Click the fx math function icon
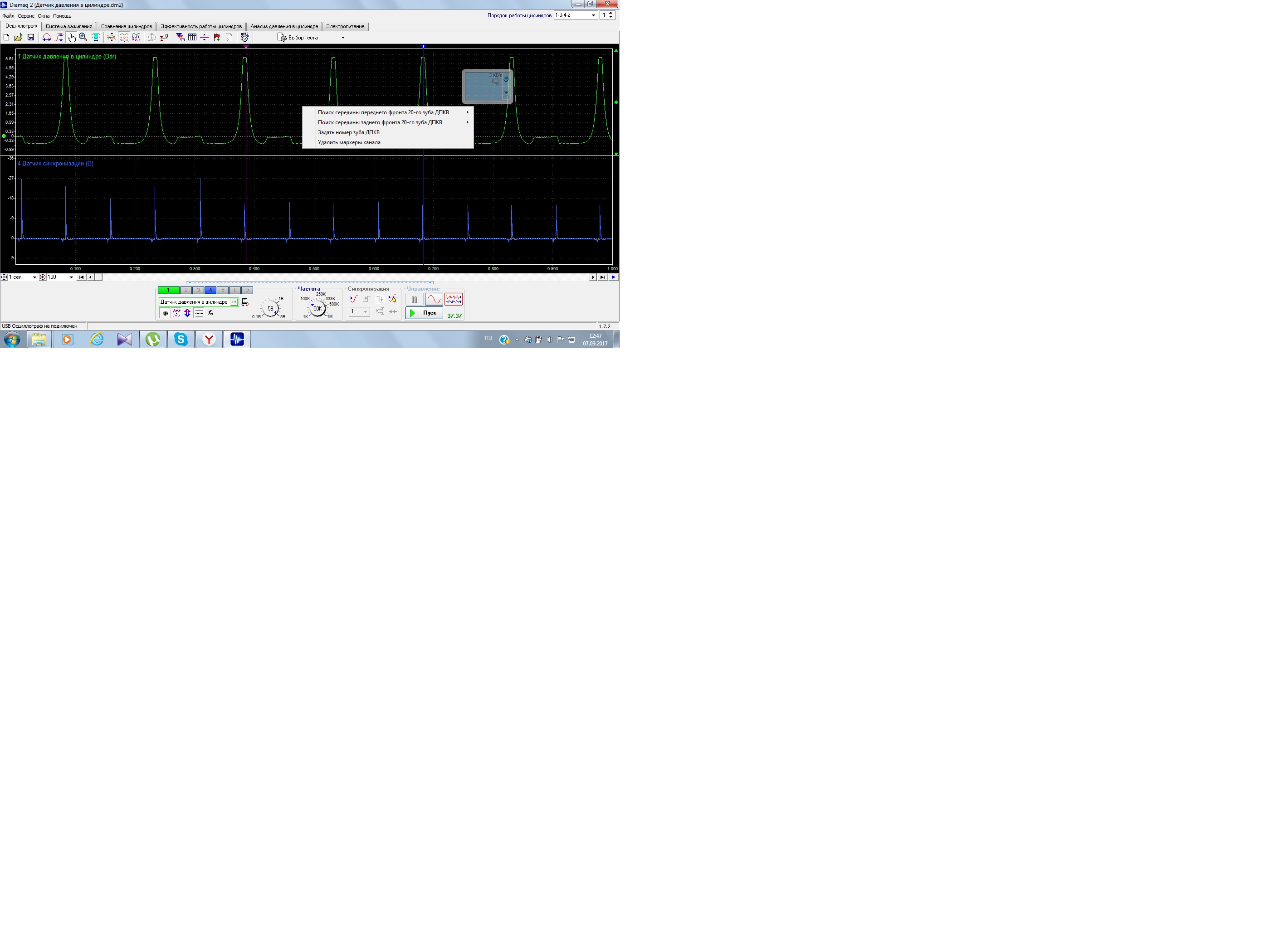Viewport: 1270px width, 952px height. (211, 313)
